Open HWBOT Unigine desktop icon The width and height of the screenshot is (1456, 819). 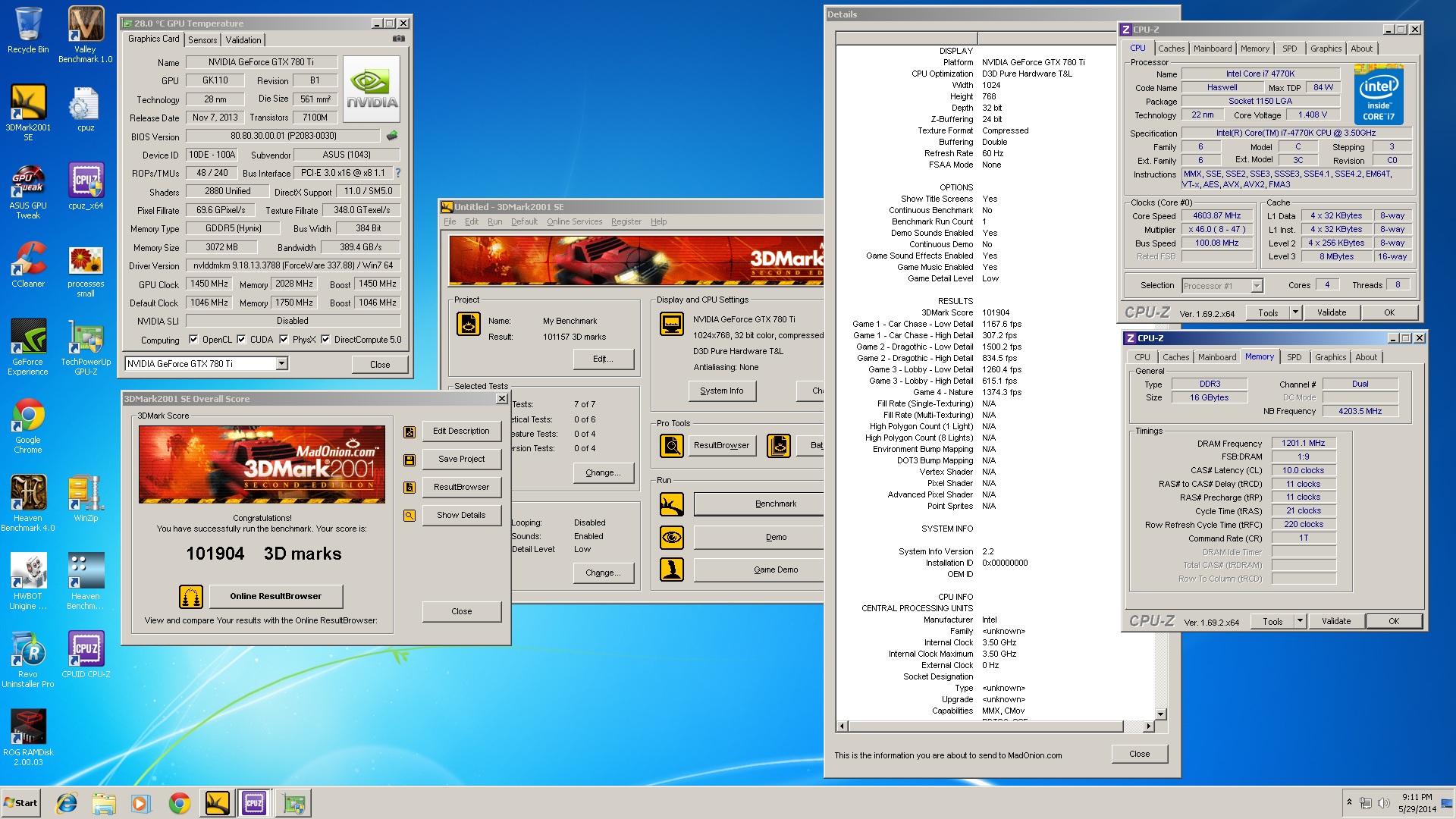[x=28, y=582]
